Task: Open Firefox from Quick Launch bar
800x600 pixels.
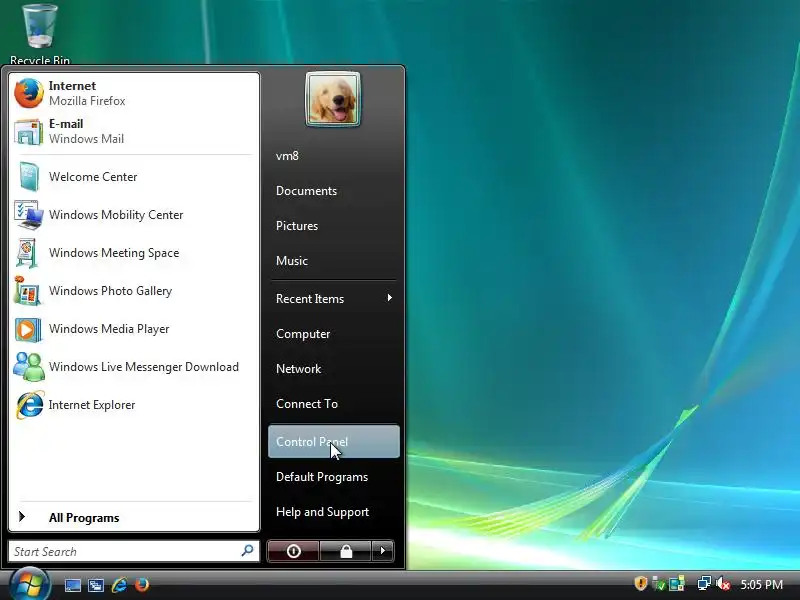Action: tap(142, 584)
